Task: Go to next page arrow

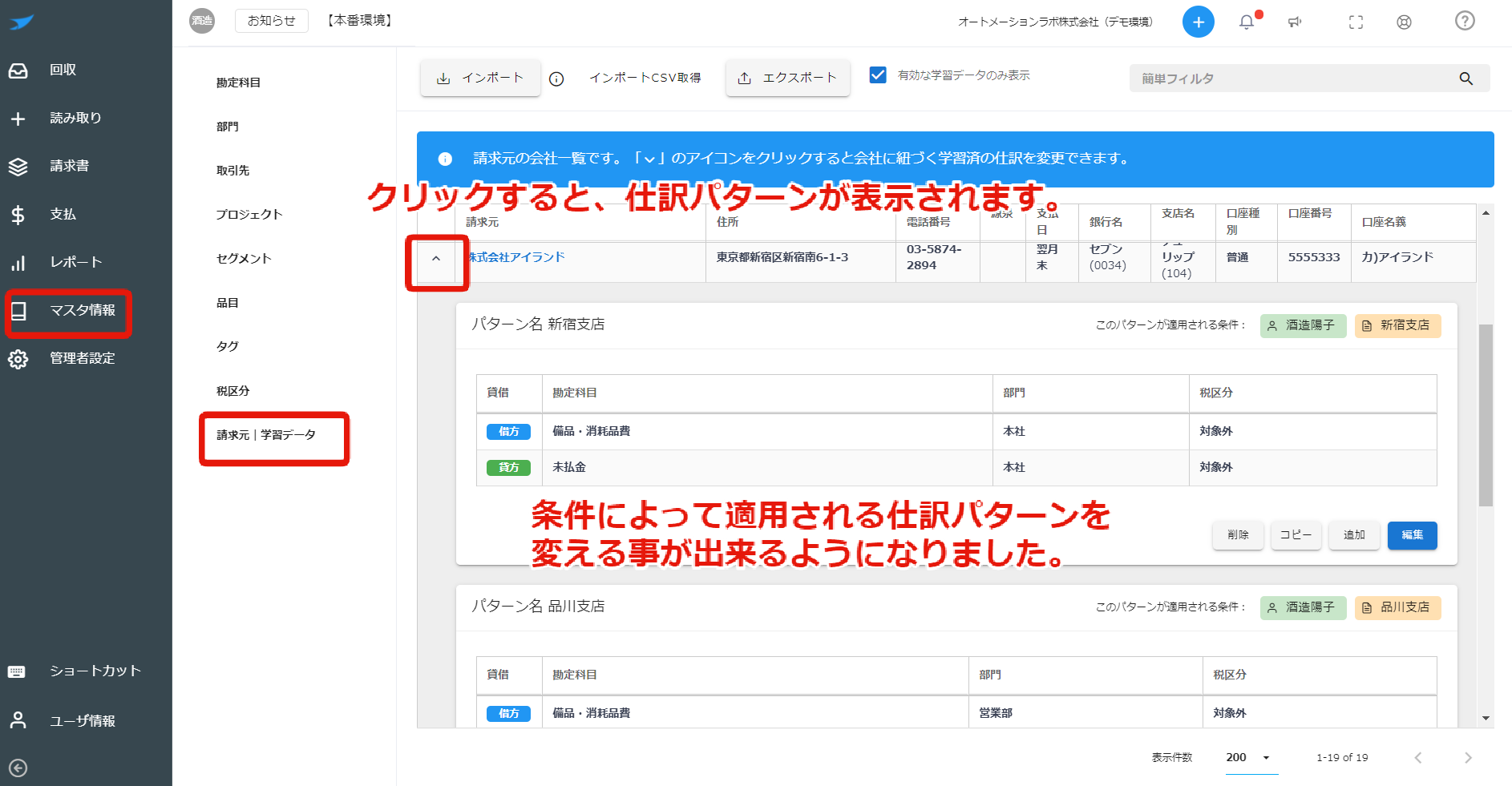Action: pos(1468,757)
